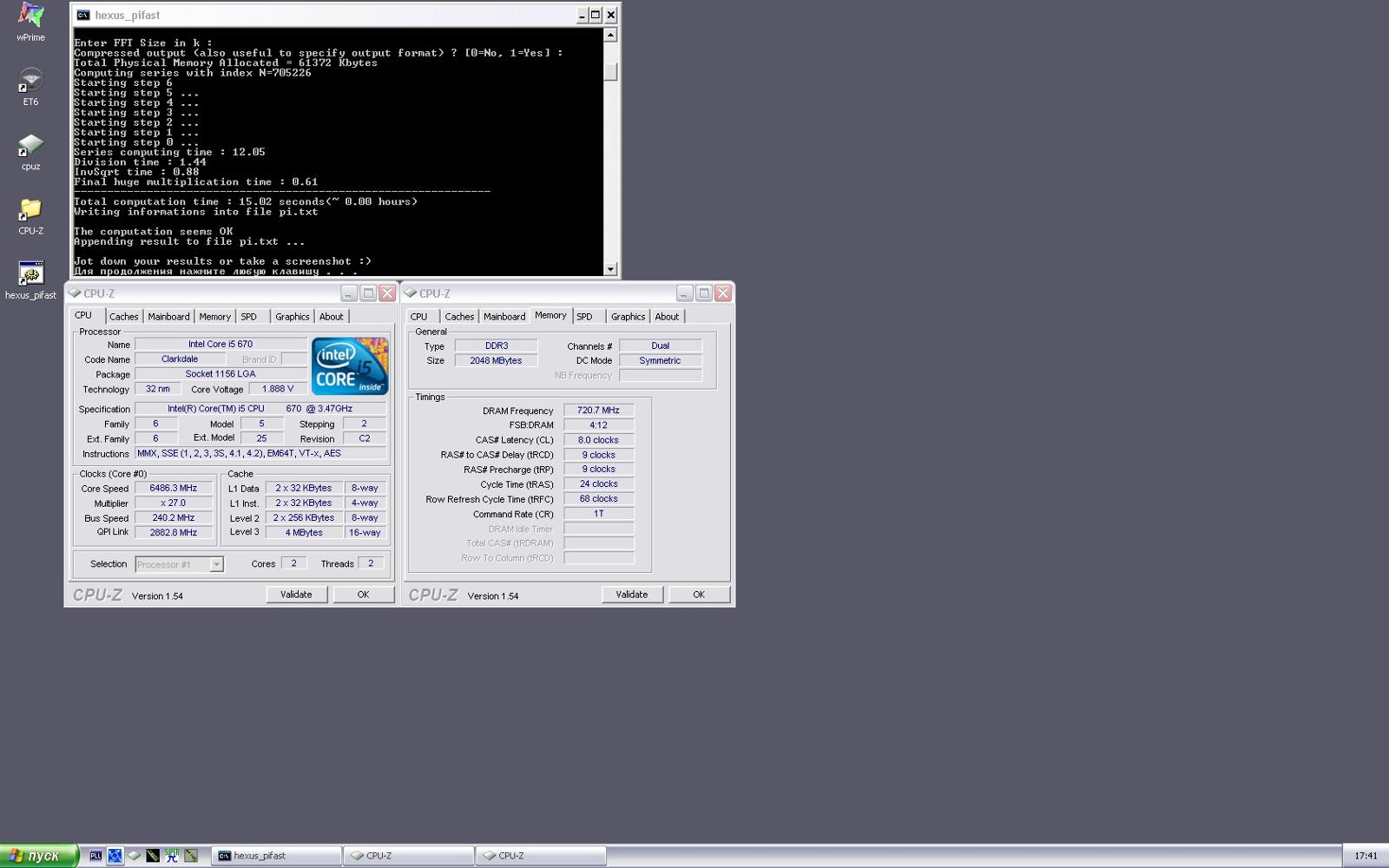Viewport: 1389px width, 868px height.
Task: Open the SPD tab in the right CPU-Z window
Action: [585, 317]
